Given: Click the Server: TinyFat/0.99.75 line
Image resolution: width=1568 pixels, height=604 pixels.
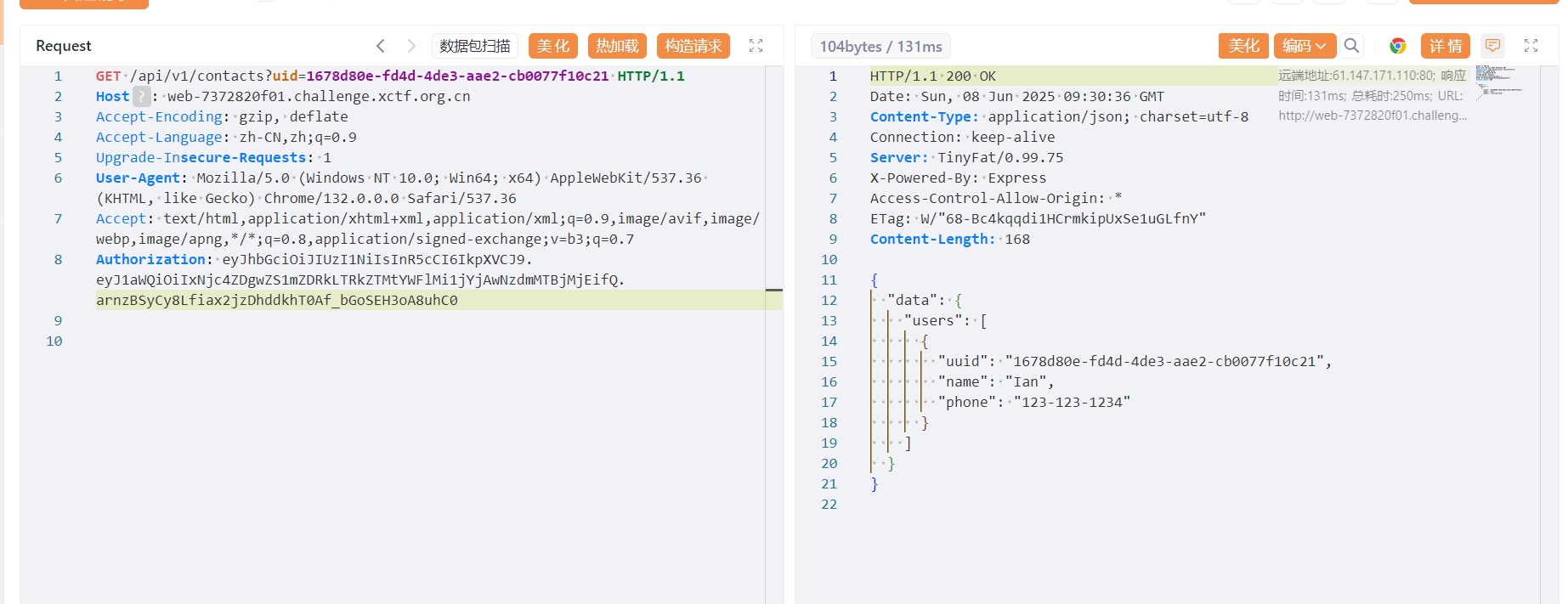Looking at the screenshot, I should (x=966, y=157).
